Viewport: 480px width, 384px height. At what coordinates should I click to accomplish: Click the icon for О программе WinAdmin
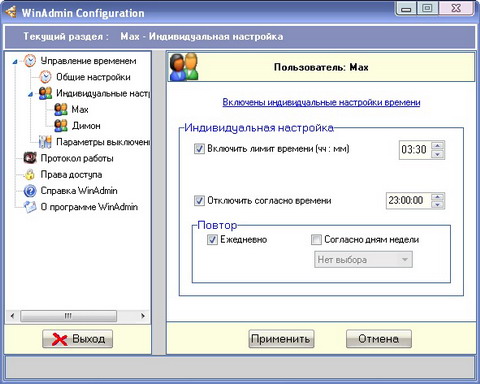30,207
